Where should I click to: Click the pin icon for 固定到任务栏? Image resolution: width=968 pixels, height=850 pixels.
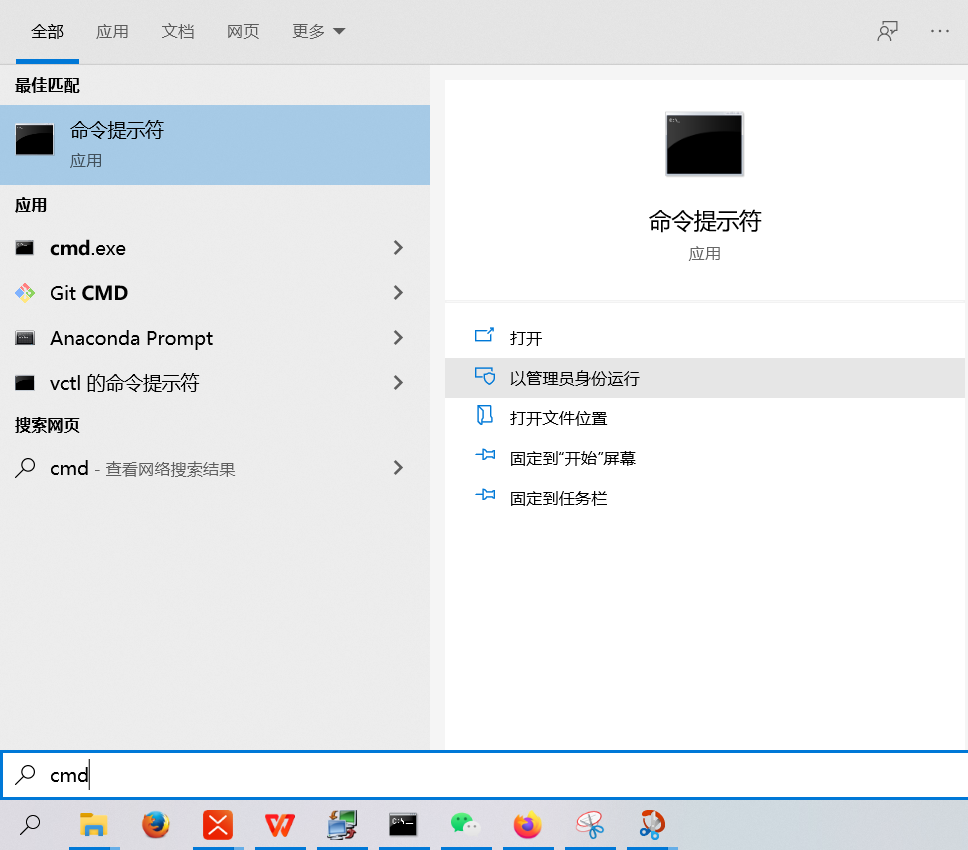(x=485, y=494)
